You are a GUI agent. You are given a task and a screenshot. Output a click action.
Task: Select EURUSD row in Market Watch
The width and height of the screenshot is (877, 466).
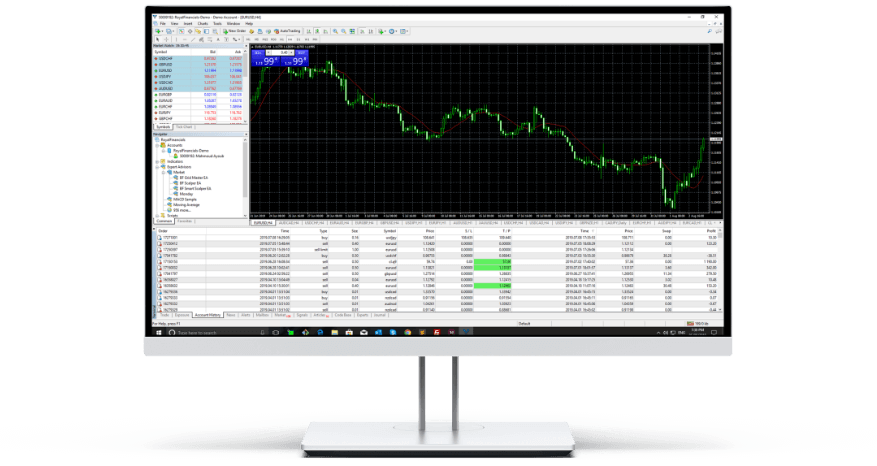pos(166,70)
